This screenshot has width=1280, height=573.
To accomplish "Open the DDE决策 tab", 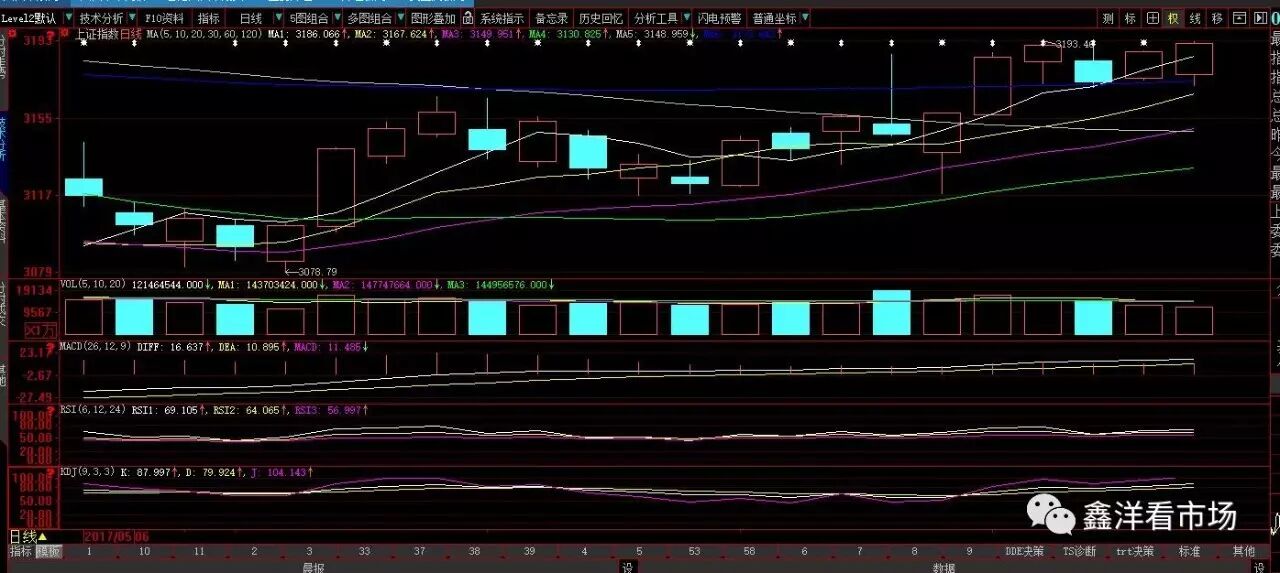I will [1025, 551].
